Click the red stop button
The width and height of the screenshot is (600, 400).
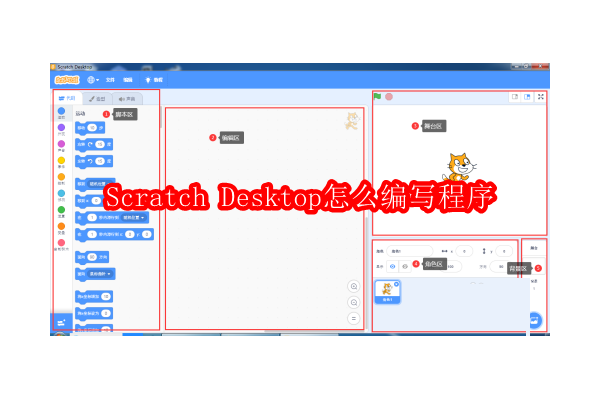click(389, 96)
